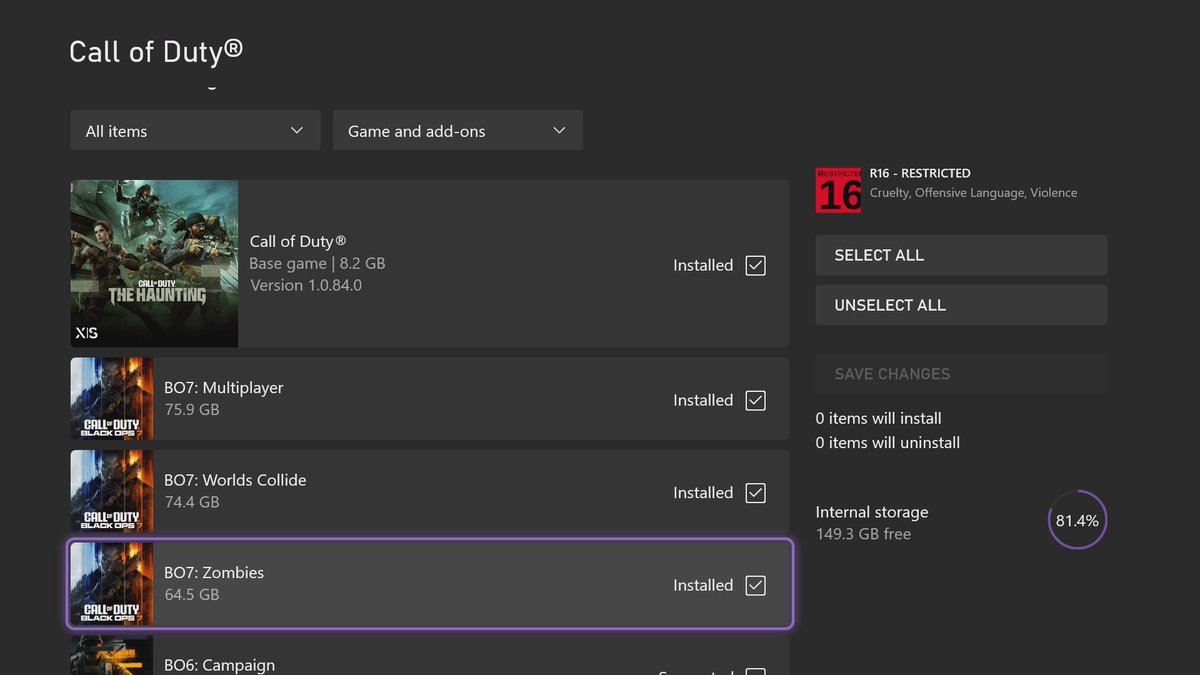1200x675 pixels.
Task: Click the 64.5 GB size text
Action: coord(191,595)
